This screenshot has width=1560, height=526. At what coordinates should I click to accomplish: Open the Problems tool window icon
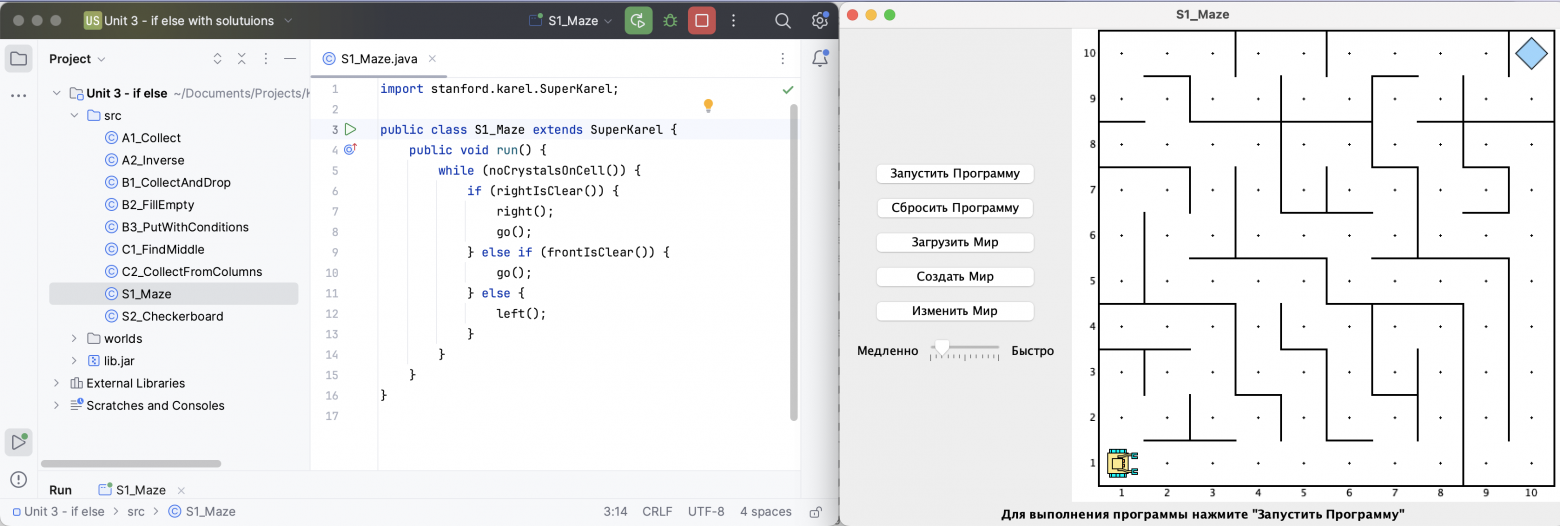point(18,479)
